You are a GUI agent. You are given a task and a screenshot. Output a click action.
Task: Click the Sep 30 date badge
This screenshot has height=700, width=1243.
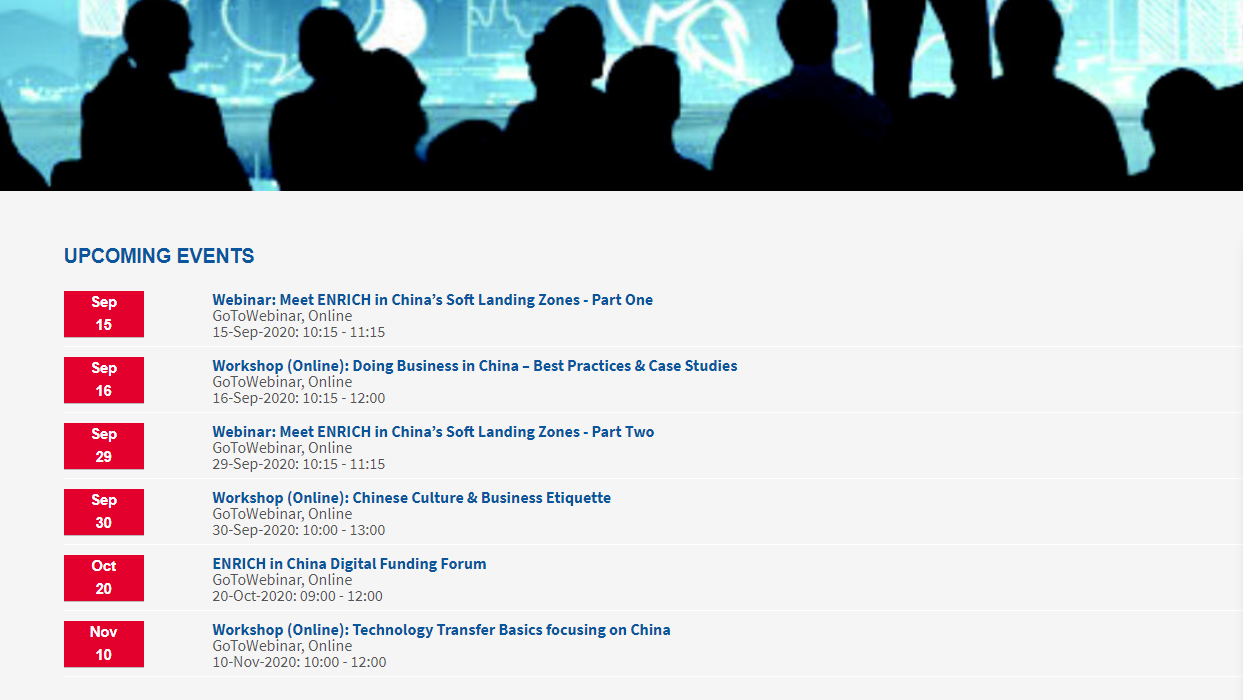(104, 512)
